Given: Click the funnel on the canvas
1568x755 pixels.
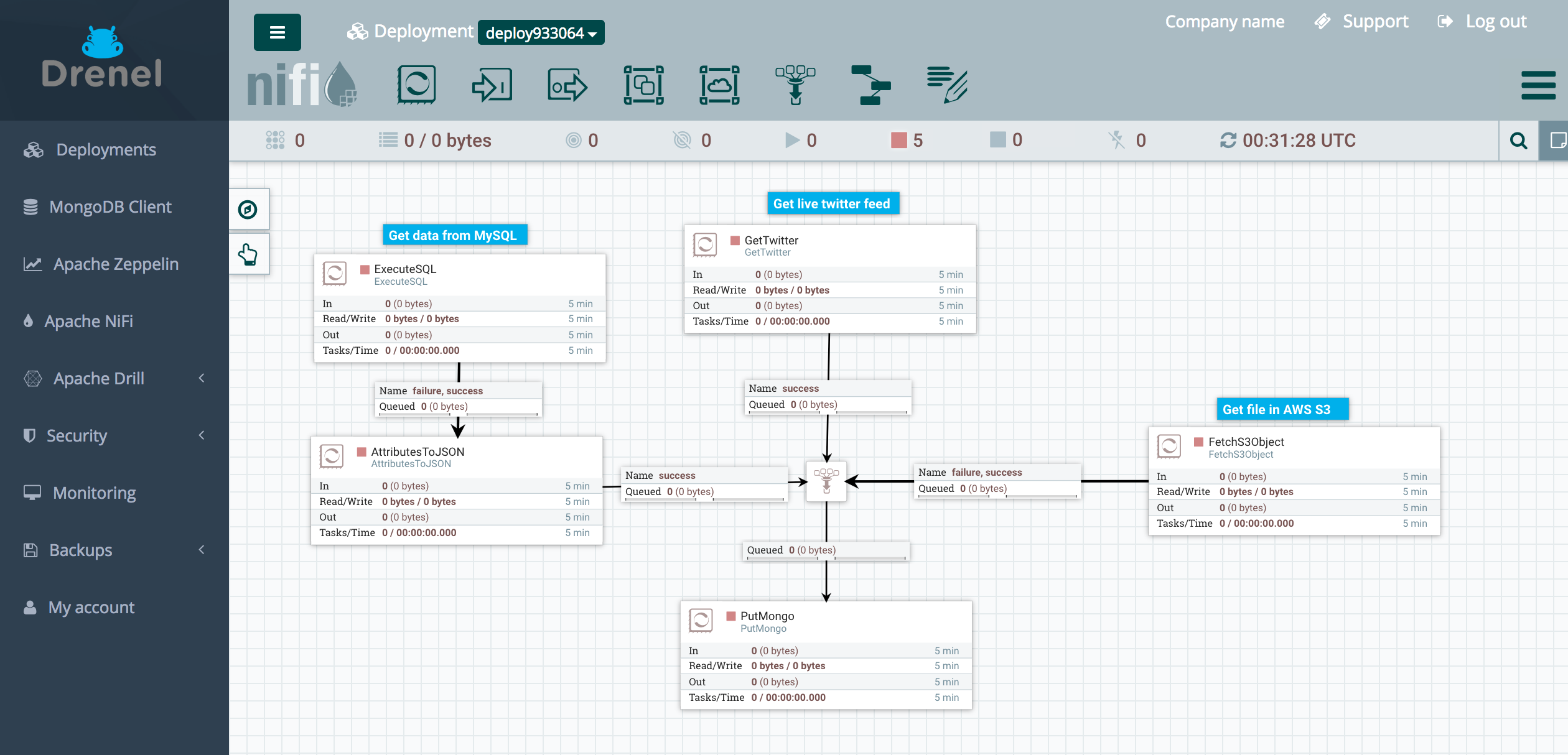Looking at the screenshot, I should (x=826, y=481).
